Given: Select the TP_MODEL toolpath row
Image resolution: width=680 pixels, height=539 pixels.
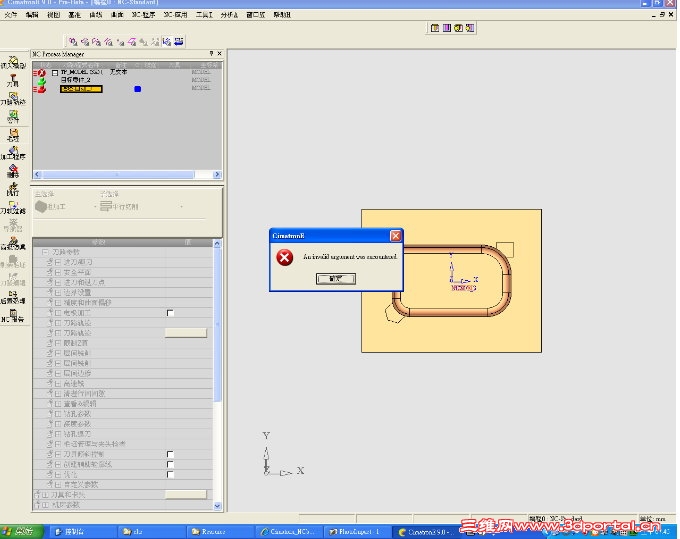Looking at the screenshot, I should [82, 72].
